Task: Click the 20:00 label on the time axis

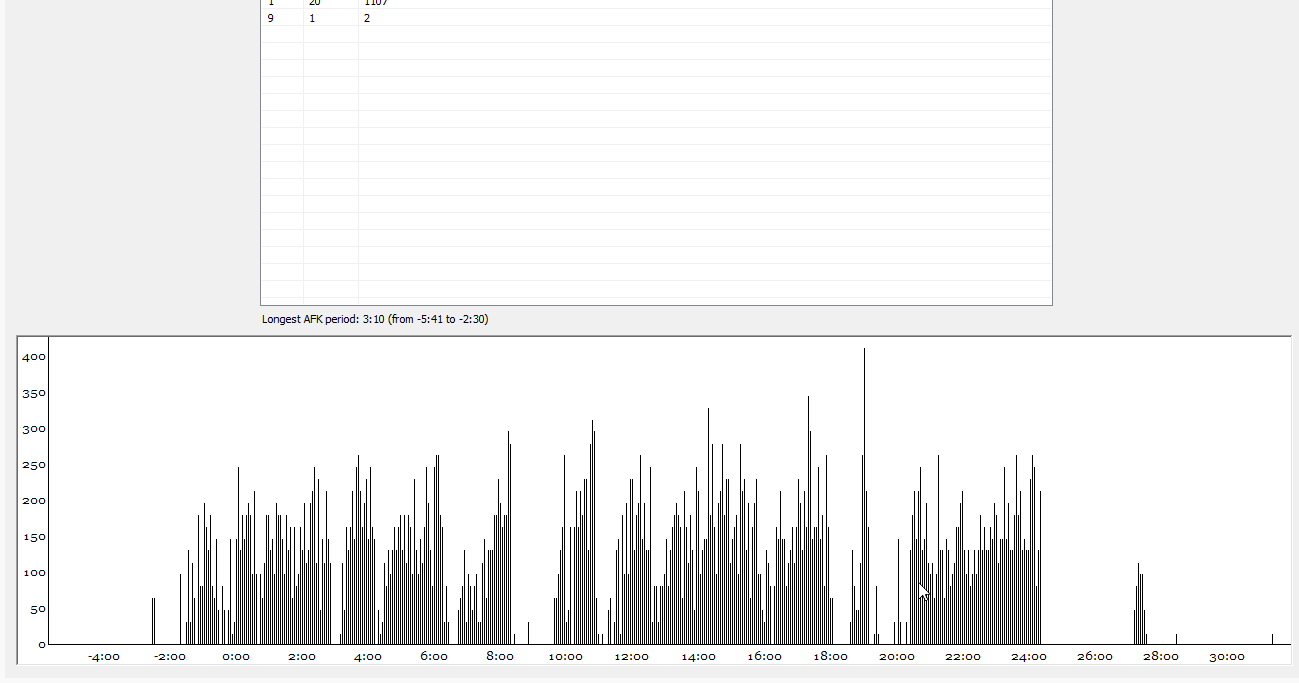Action: point(897,657)
